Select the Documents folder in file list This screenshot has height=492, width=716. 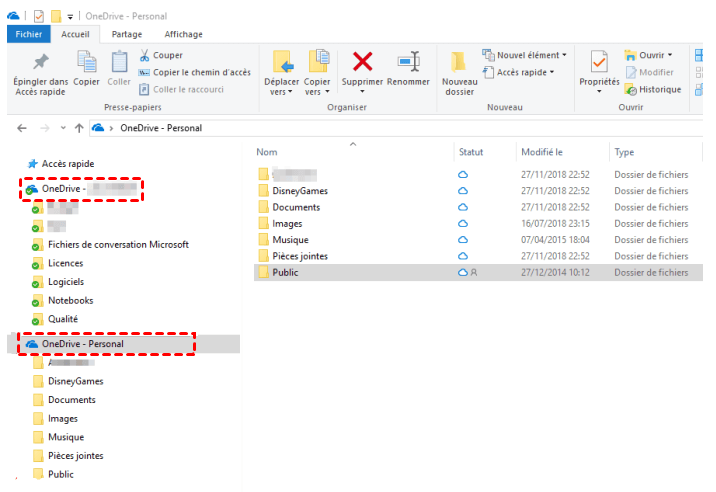pos(296,207)
